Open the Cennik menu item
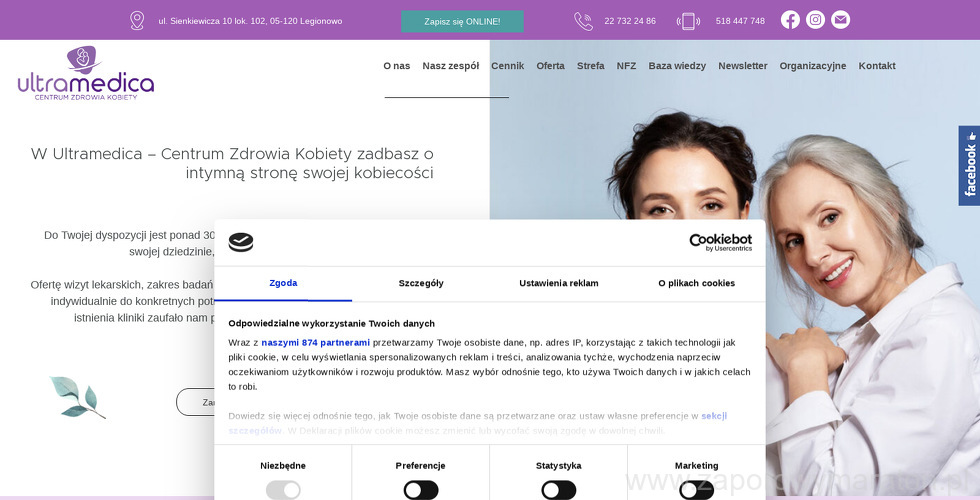Screen dimensions: 980x500 tap(508, 66)
